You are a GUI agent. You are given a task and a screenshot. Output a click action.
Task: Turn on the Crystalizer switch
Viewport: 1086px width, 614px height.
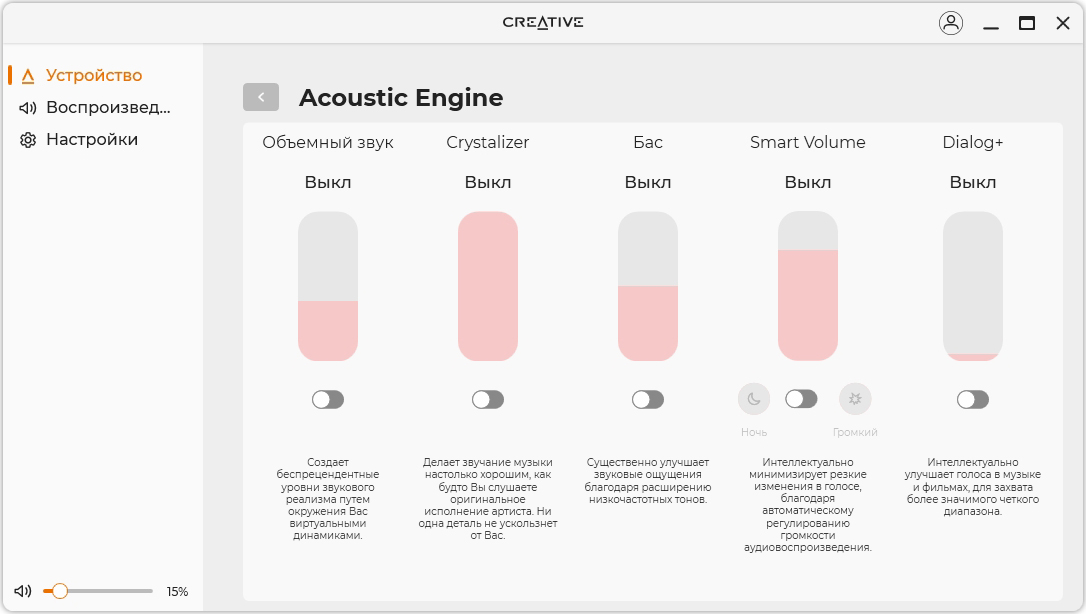pos(488,400)
